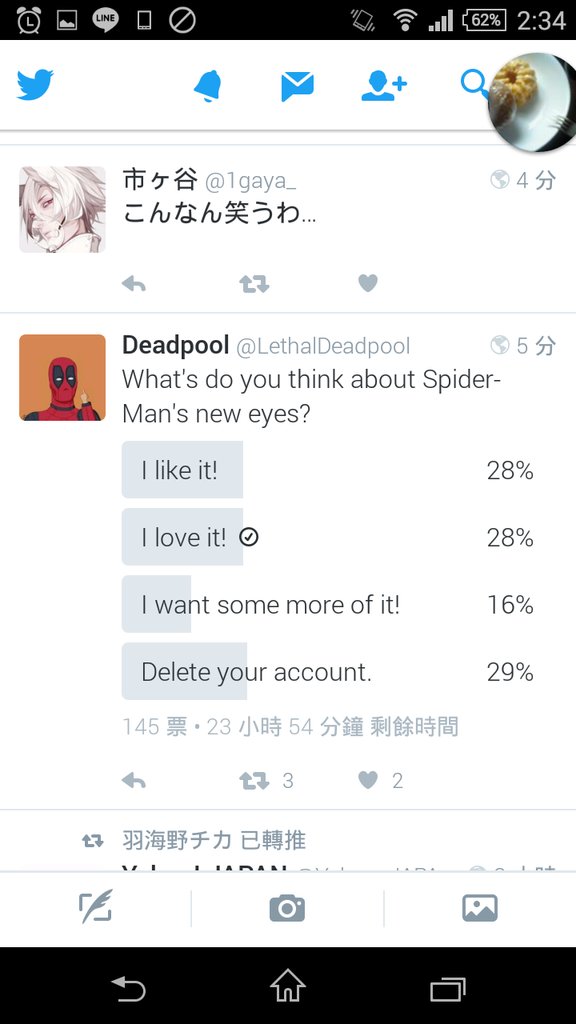Select the "I like it!" poll option
Image resolution: width=576 pixels, height=1024 pixels.
[x=328, y=470]
